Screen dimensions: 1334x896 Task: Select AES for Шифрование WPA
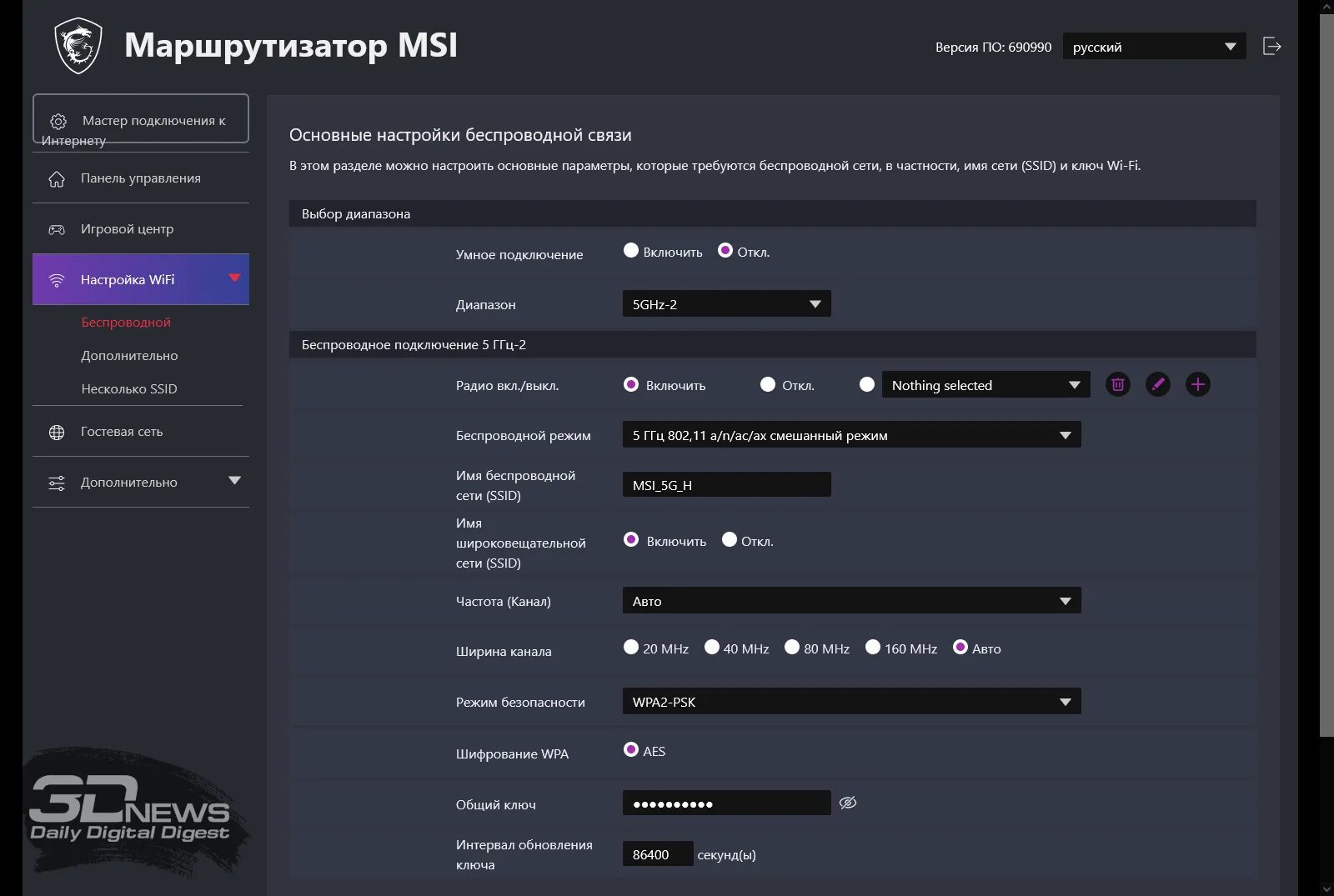[x=631, y=749]
